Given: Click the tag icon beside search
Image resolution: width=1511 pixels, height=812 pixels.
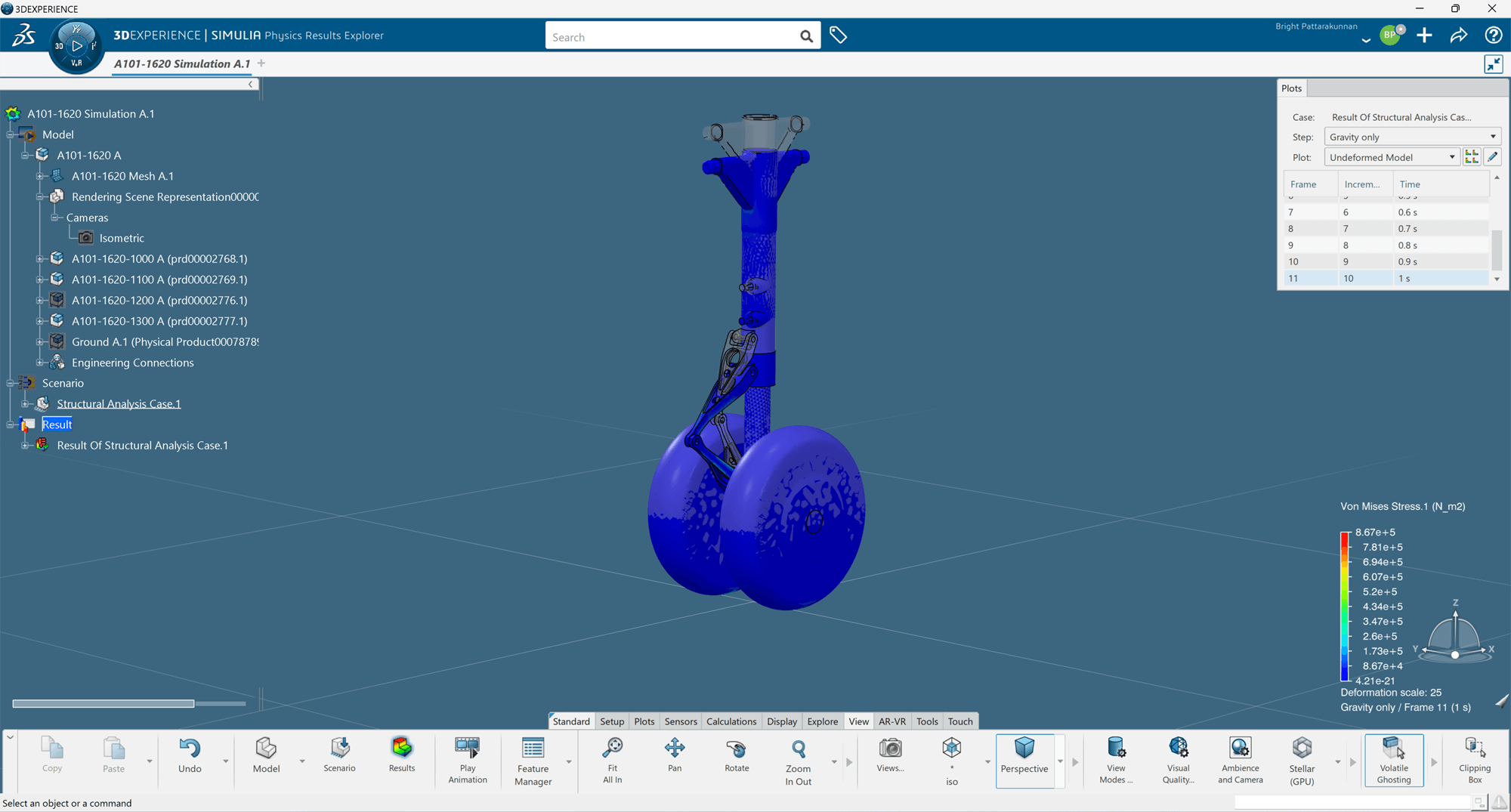Looking at the screenshot, I should click(838, 36).
